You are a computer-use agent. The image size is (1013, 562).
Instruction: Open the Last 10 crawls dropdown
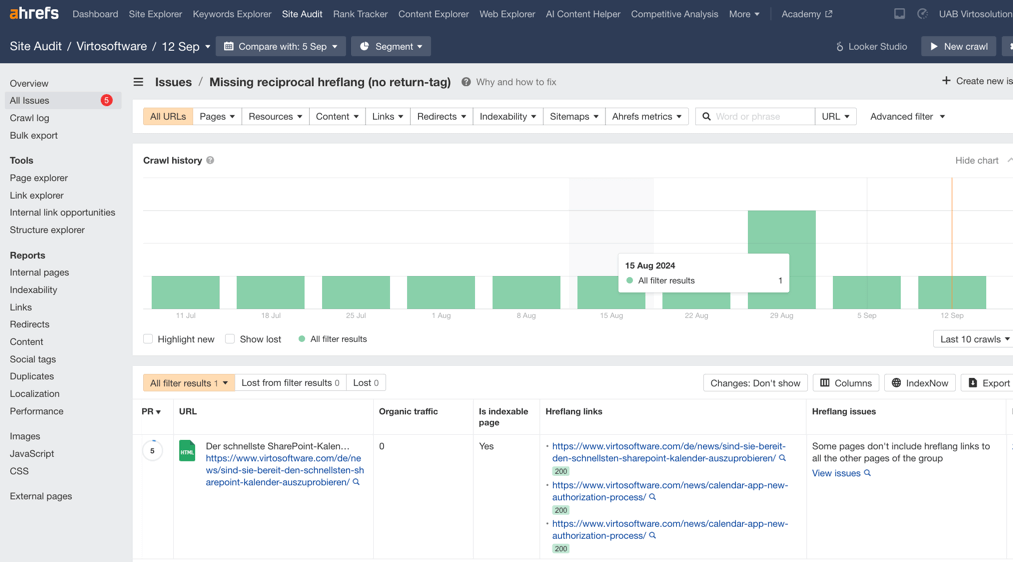[x=974, y=339]
